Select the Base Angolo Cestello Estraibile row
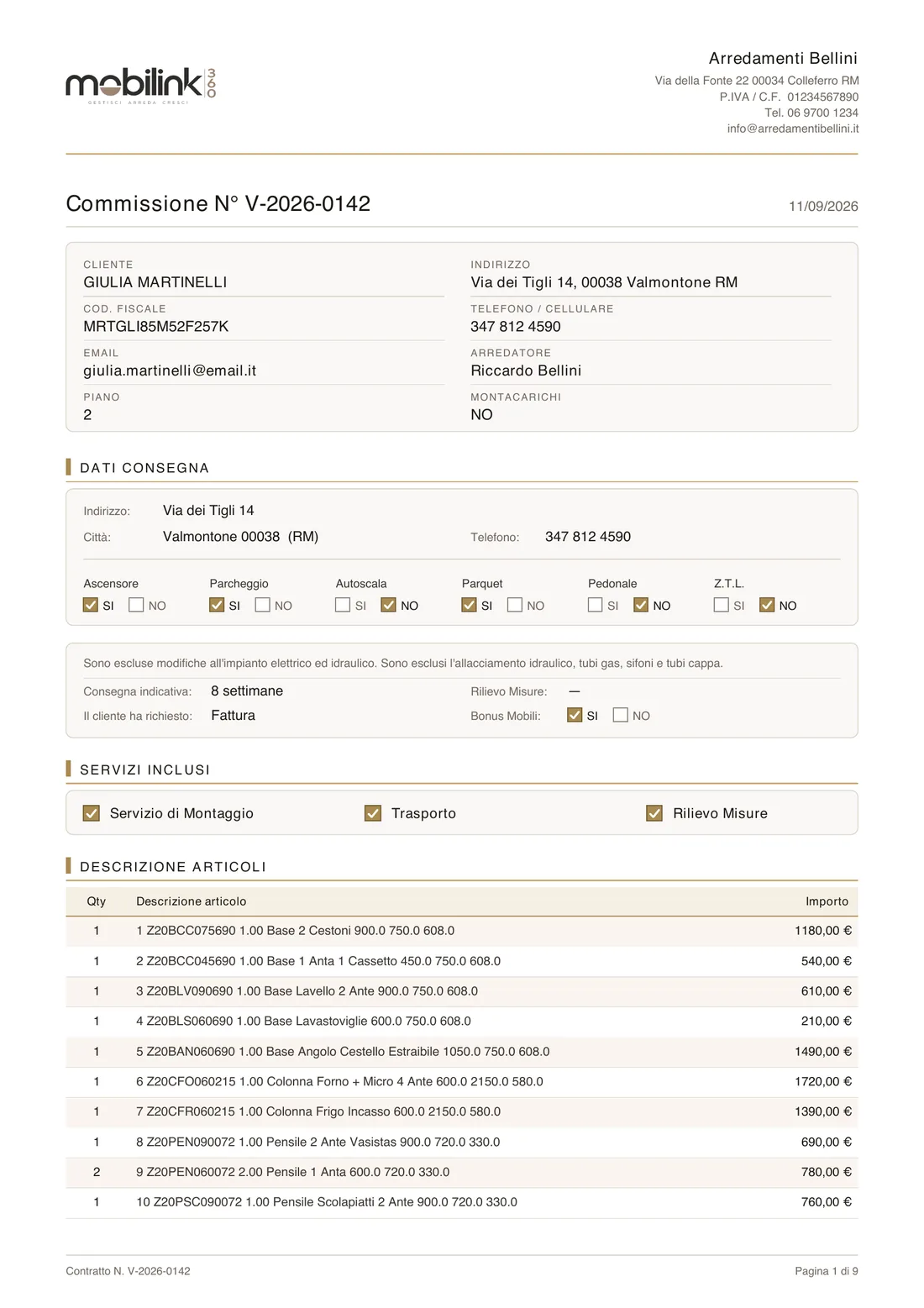 click(x=462, y=1052)
